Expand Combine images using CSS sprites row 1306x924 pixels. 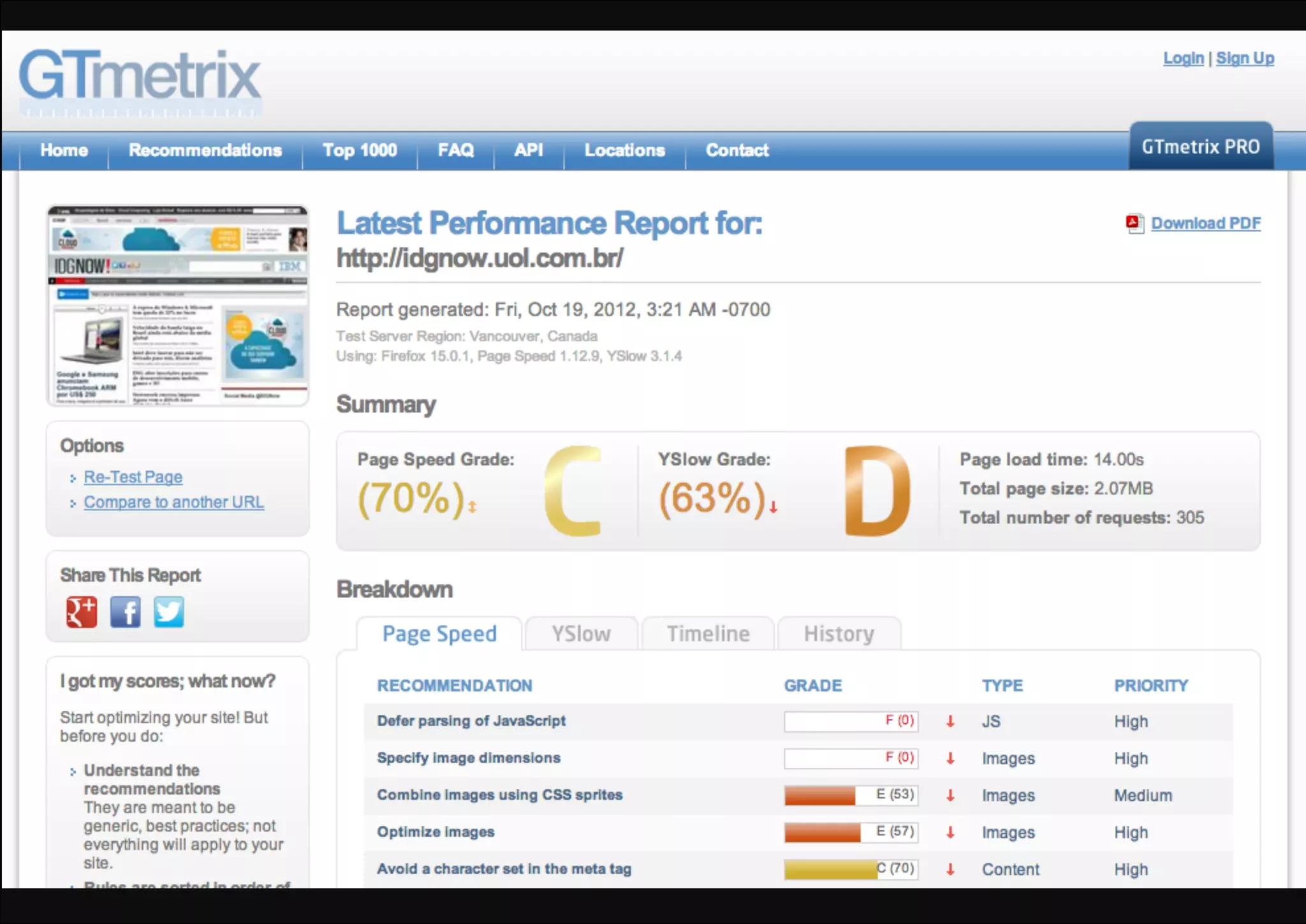(x=499, y=795)
